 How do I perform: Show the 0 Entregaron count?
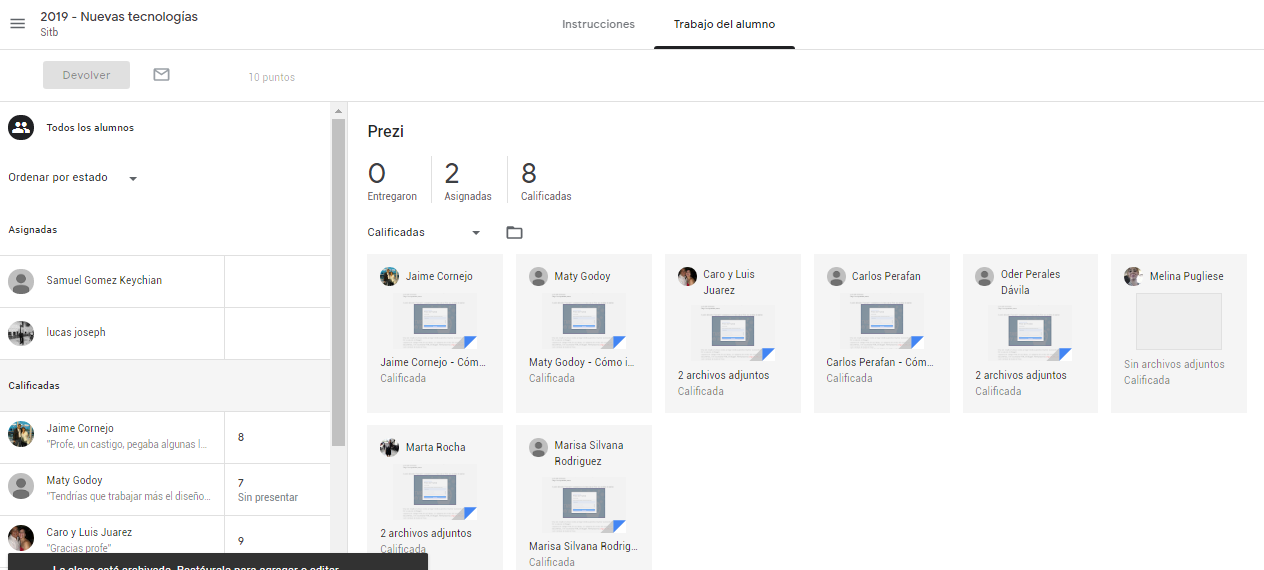[x=392, y=180]
